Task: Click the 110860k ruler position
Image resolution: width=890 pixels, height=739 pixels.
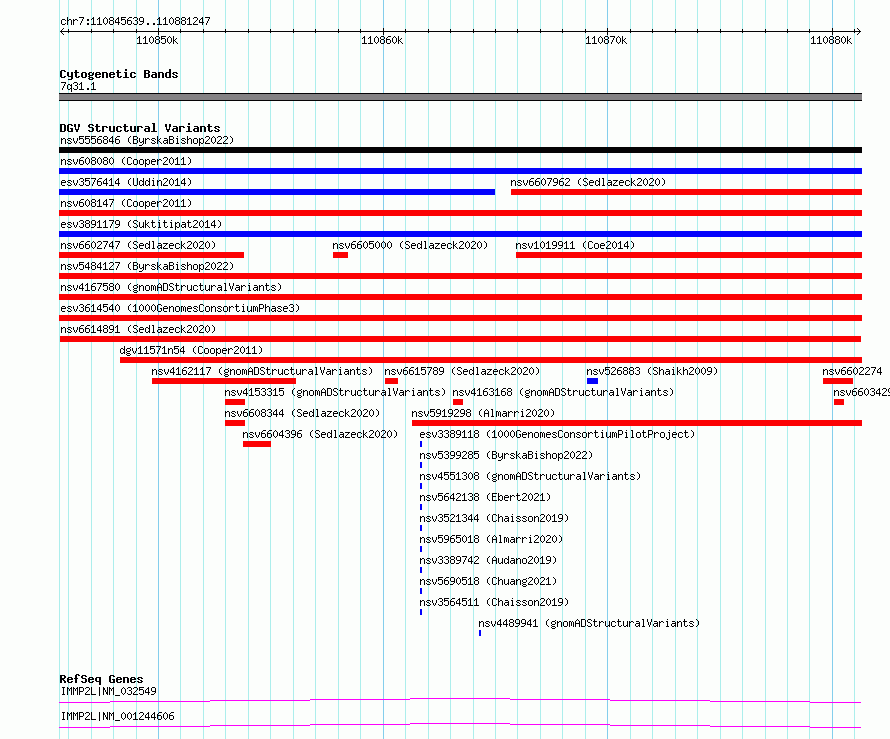Action: 382,40
